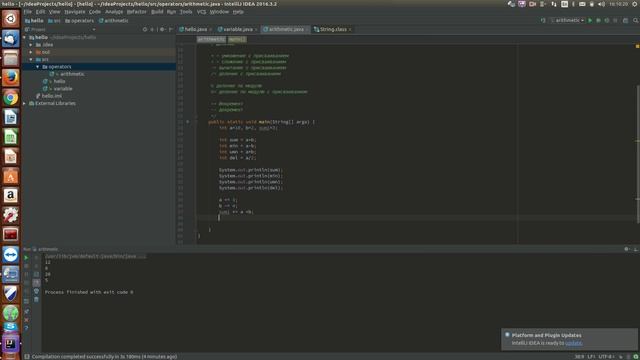Collapse the src folder
The image size is (640, 360).
(x=31, y=60)
